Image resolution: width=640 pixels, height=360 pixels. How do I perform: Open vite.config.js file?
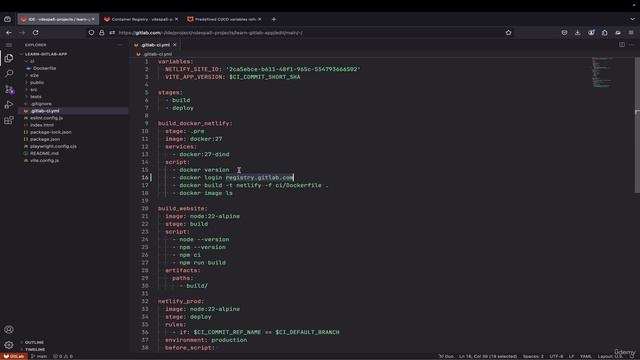tap(44, 160)
